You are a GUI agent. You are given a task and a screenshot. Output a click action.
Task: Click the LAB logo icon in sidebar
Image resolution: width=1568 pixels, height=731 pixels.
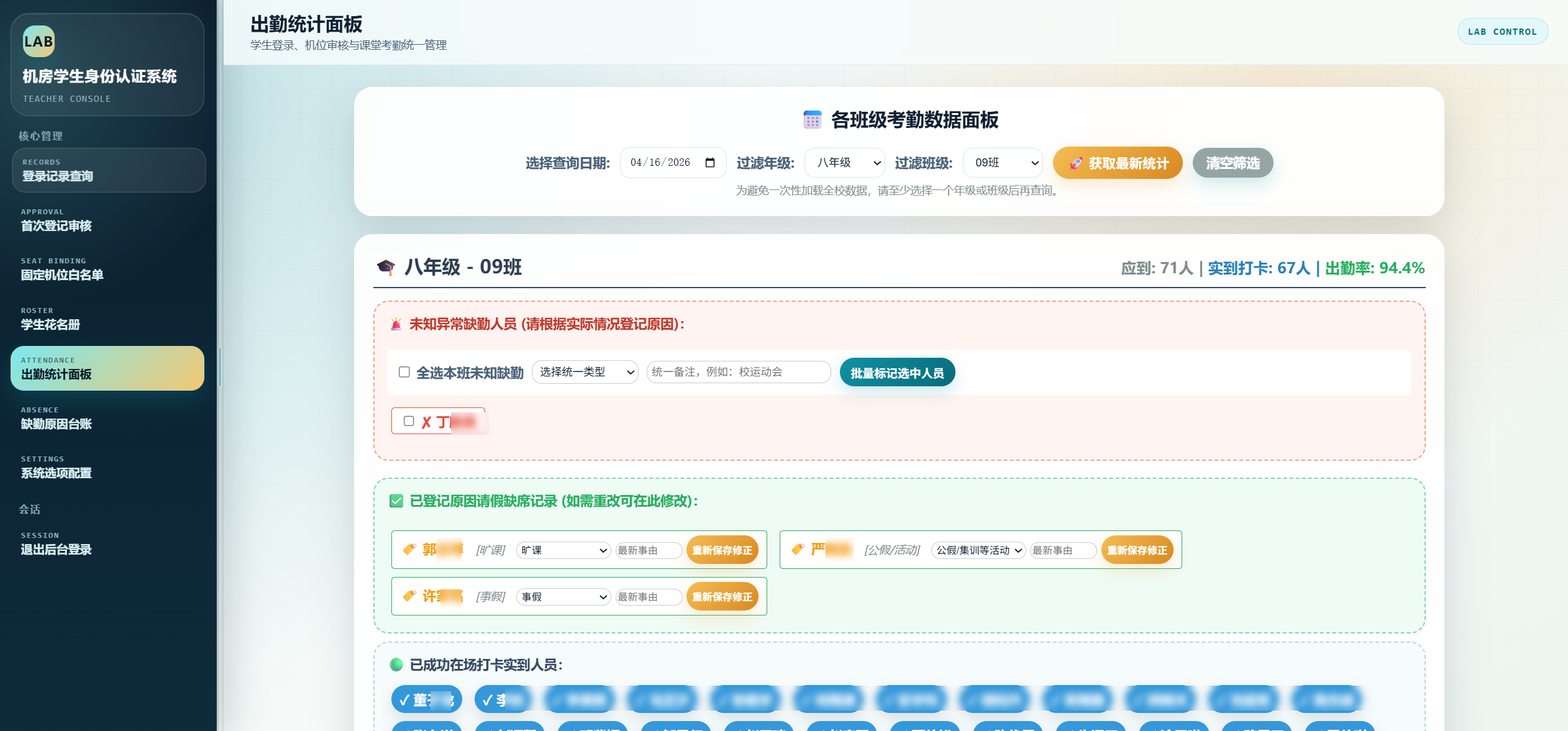coord(39,42)
